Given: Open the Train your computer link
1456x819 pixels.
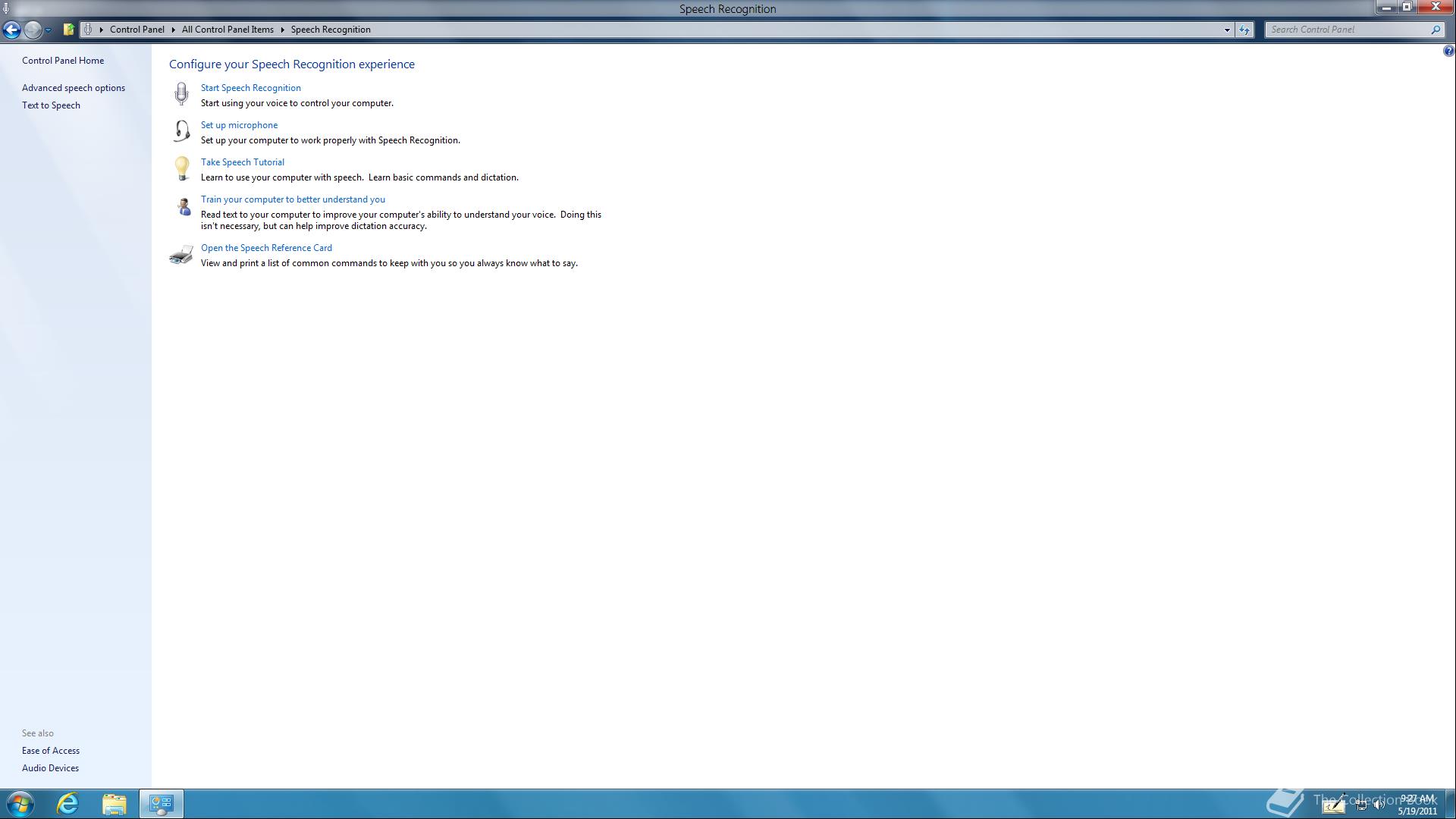Looking at the screenshot, I should [293, 199].
